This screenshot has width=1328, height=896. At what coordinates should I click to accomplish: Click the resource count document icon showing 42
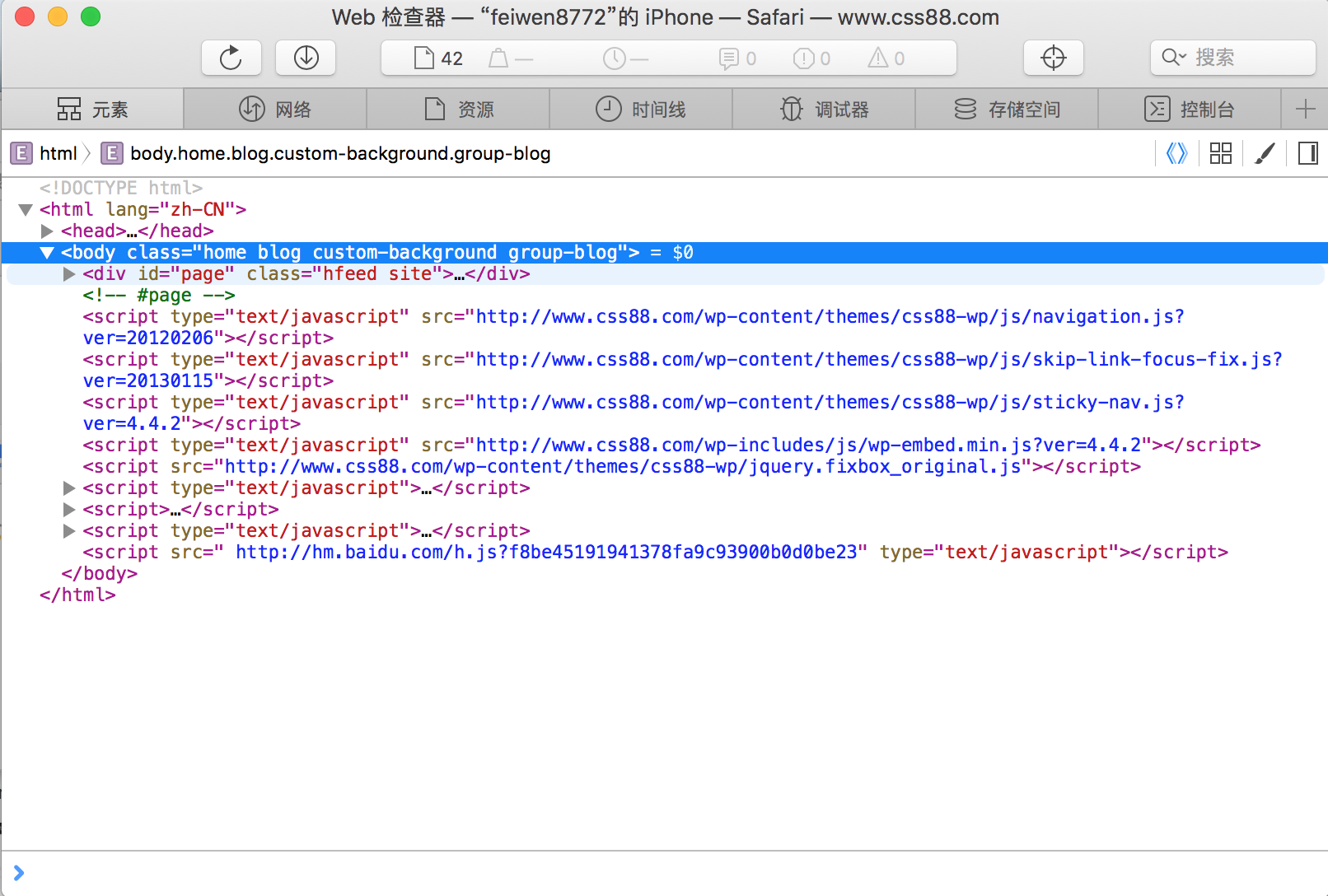coord(438,58)
